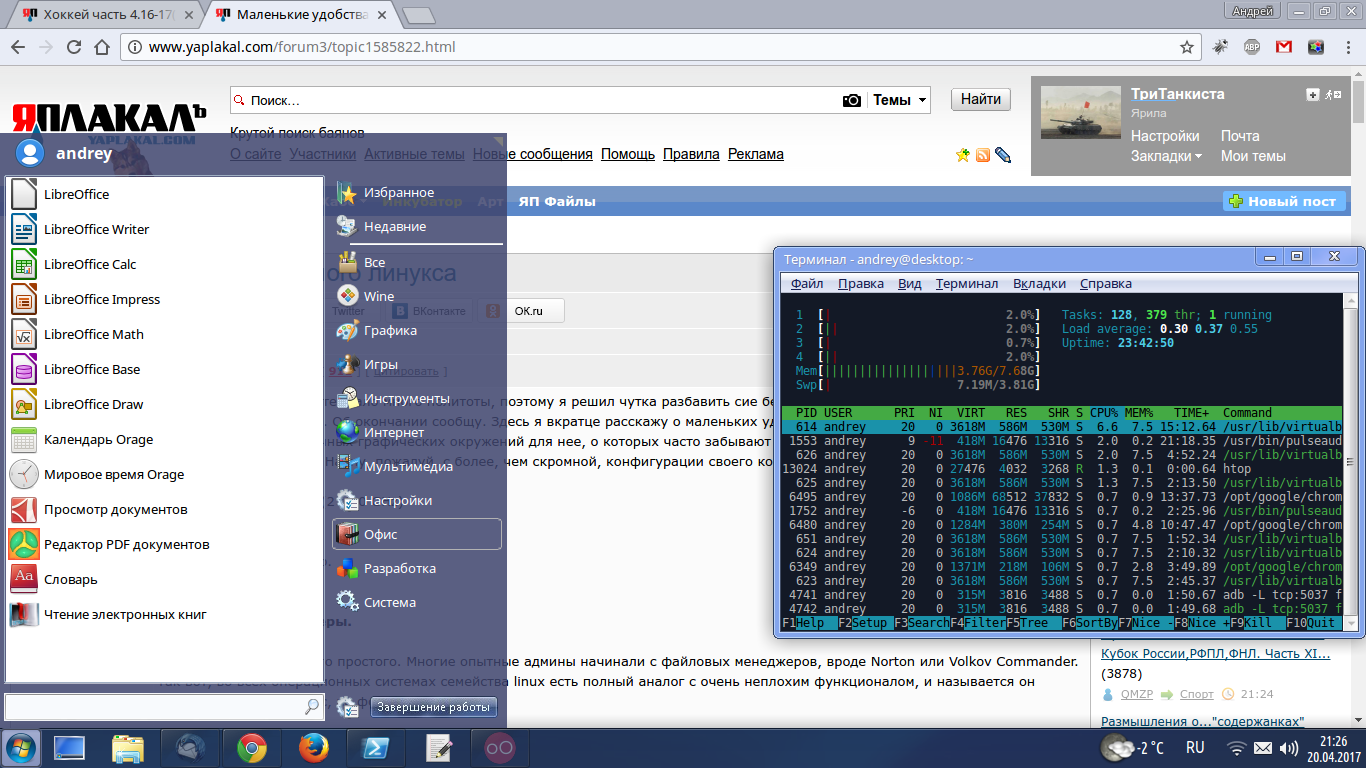Open the Мои темы link
The height and width of the screenshot is (768, 1366).
point(1253,156)
